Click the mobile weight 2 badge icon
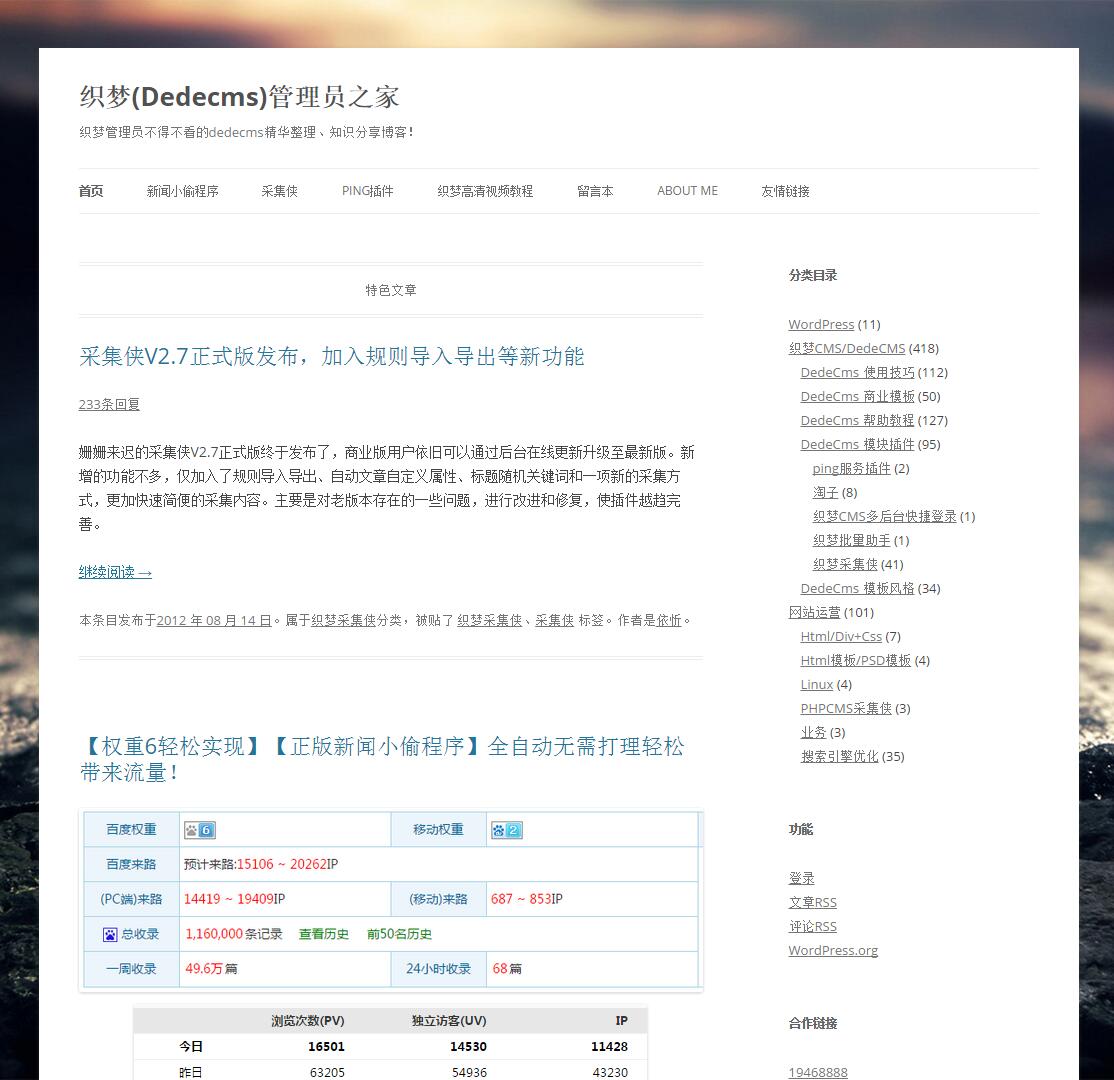Viewport: 1114px width, 1080px height. click(x=507, y=830)
